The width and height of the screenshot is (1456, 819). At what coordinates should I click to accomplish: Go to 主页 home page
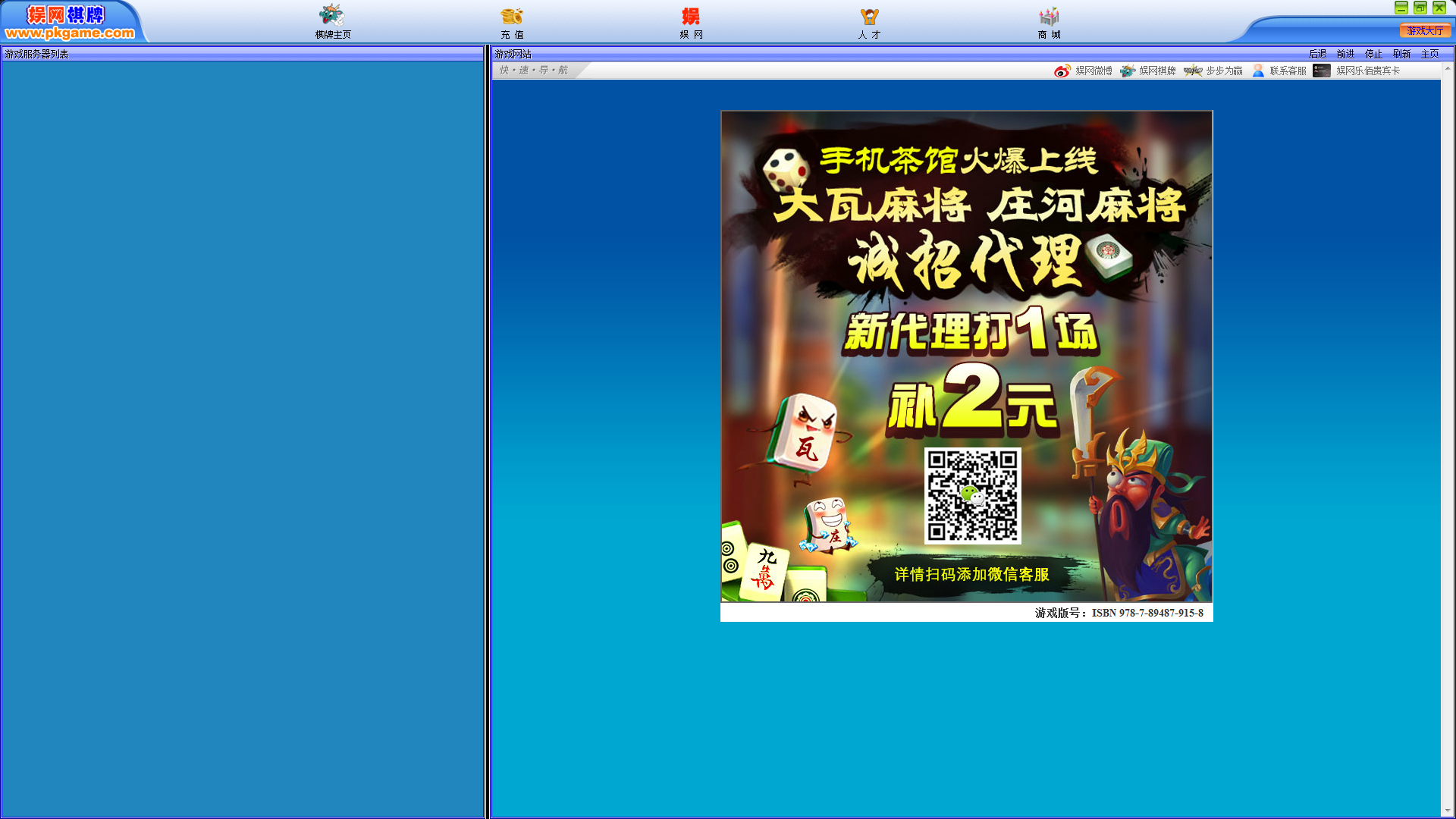tap(1429, 54)
